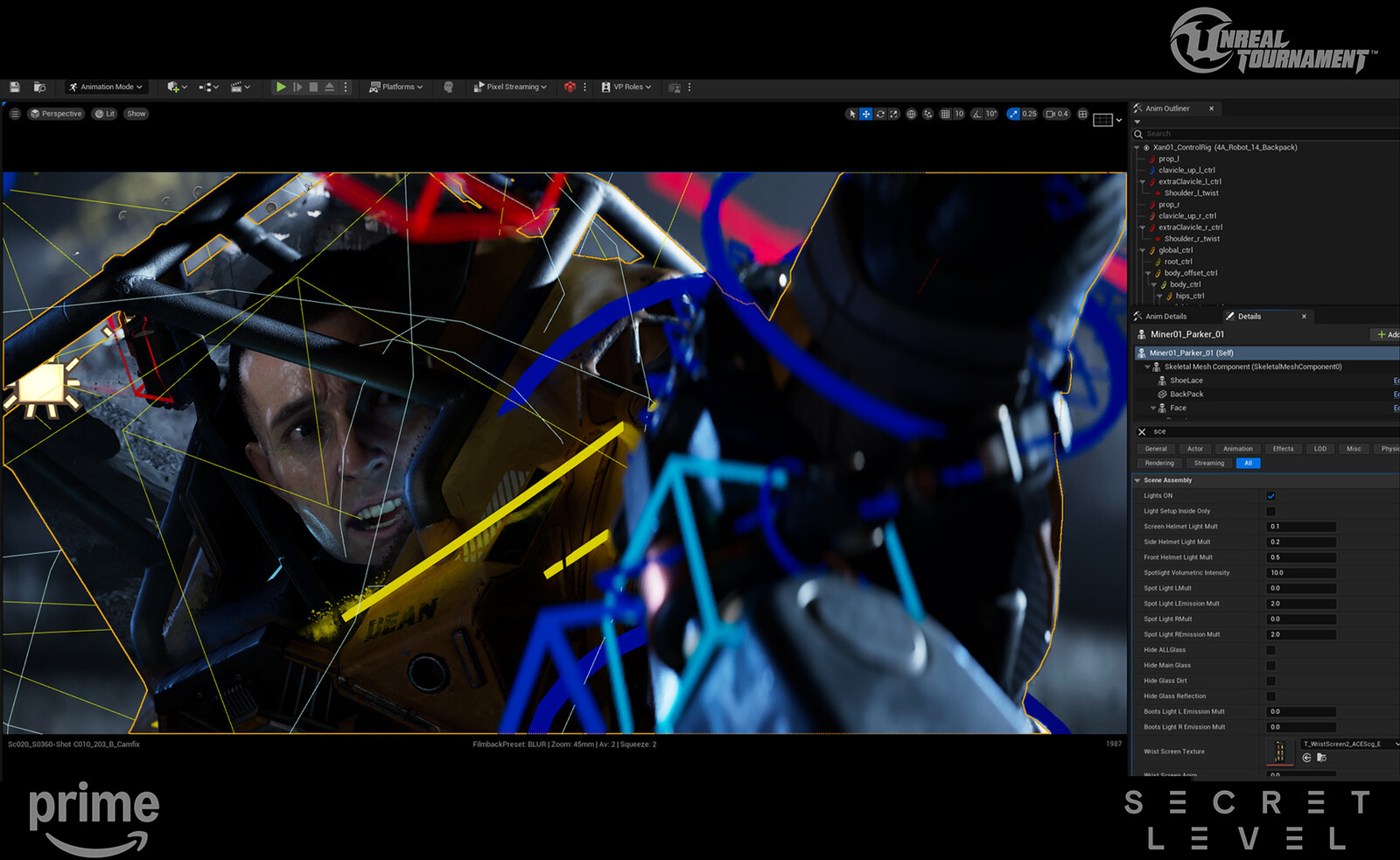Screen dimensions: 1400x860
Task: Check the Hide Main Glass checkbox
Action: tap(1270, 666)
